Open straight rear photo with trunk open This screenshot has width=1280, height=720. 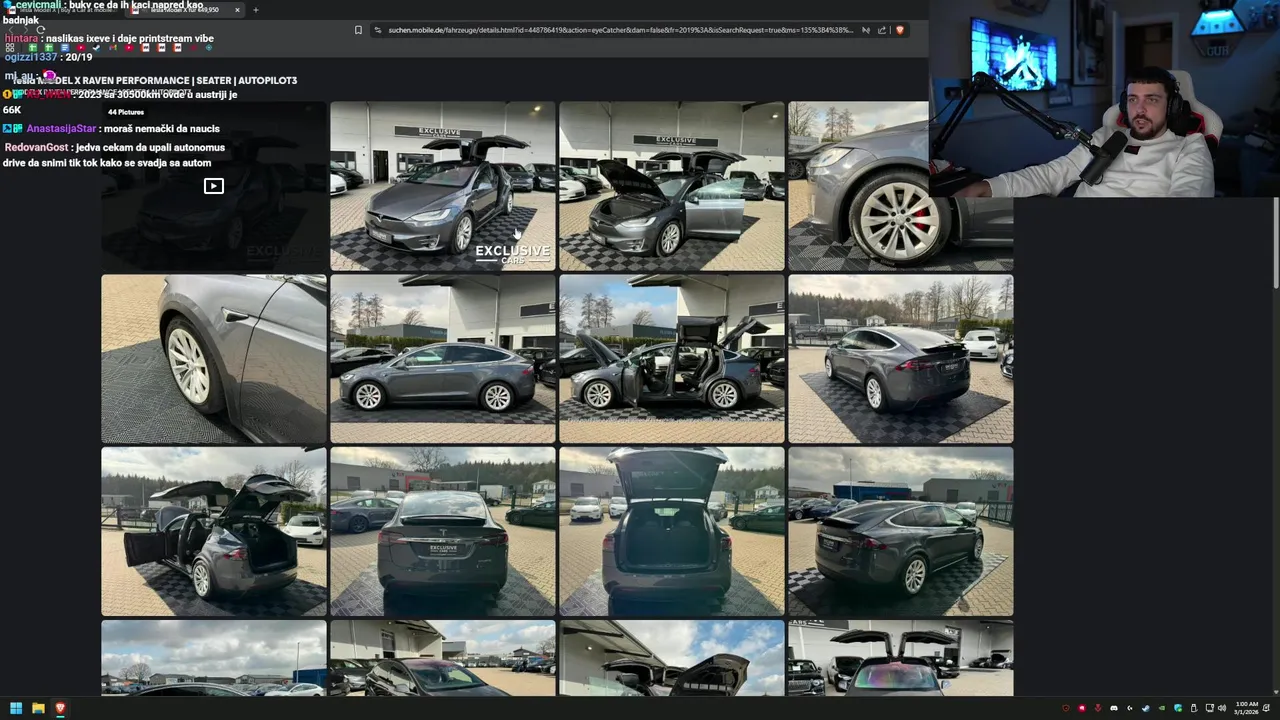click(x=671, y=531)
